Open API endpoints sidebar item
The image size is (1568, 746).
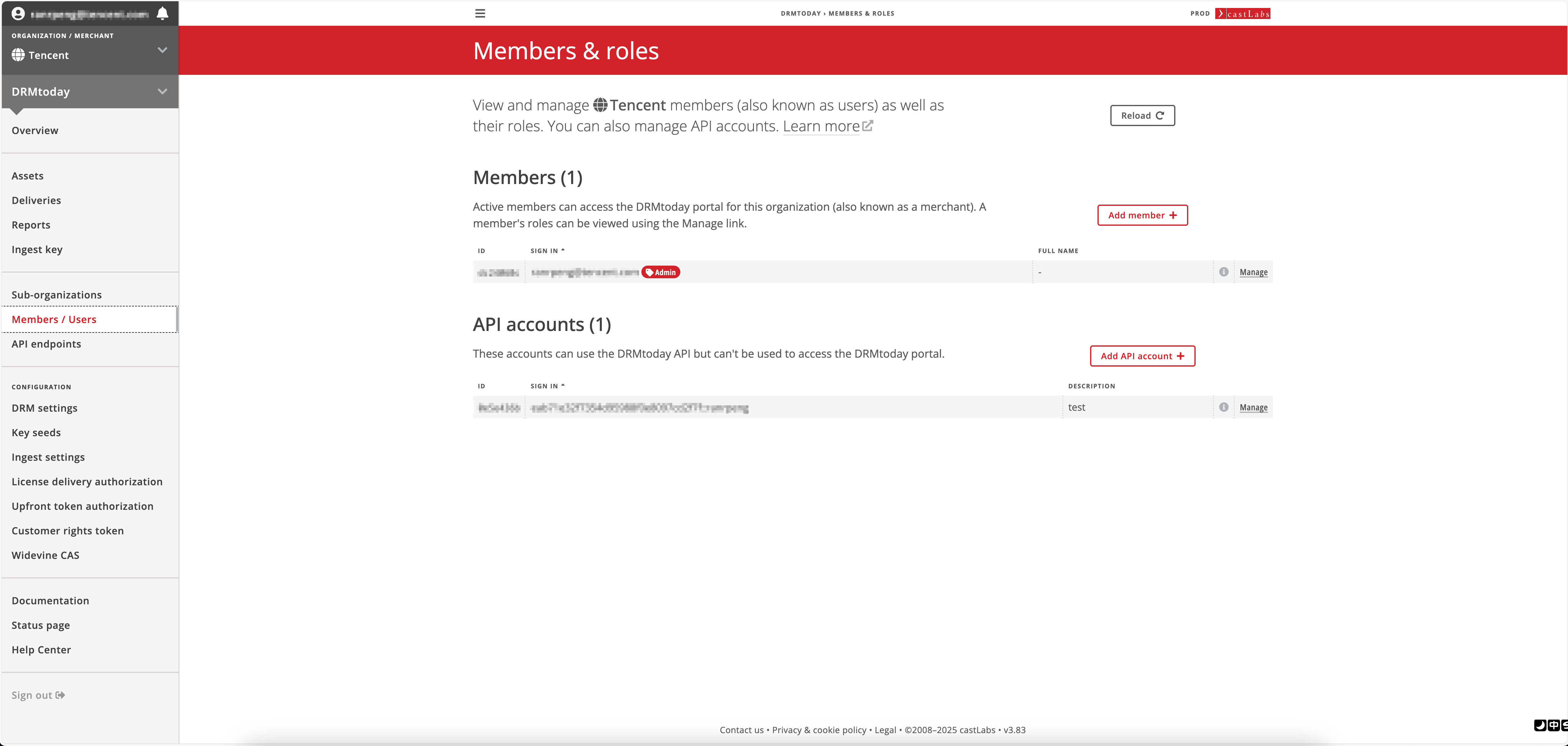46,344
